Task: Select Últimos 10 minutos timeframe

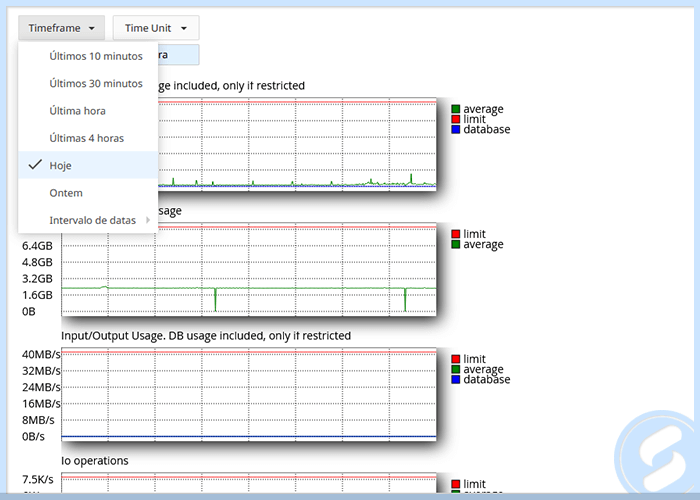Action: 88,56
